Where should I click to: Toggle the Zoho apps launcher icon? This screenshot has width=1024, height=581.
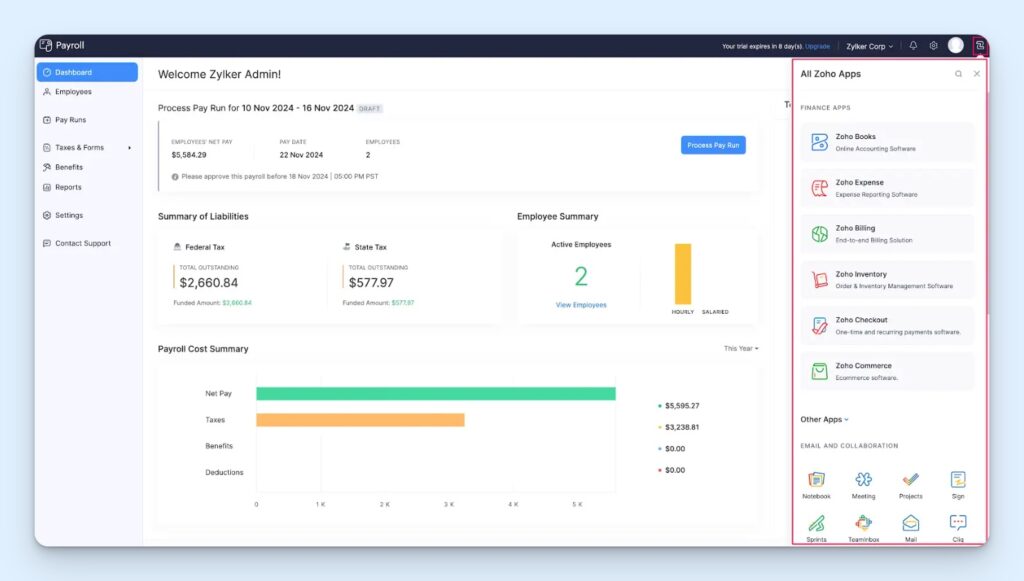coord(980,46)
